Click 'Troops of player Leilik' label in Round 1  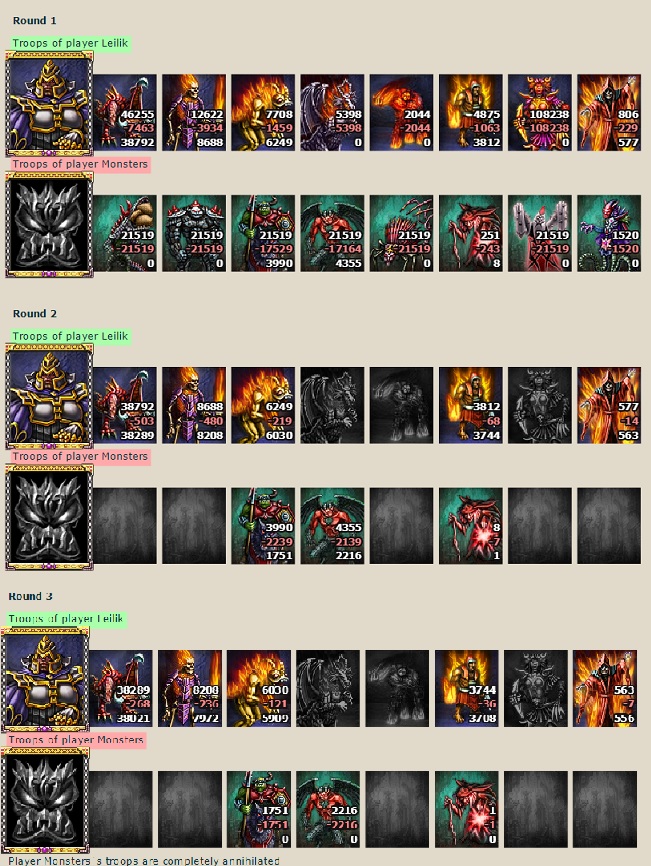[71, 43]
